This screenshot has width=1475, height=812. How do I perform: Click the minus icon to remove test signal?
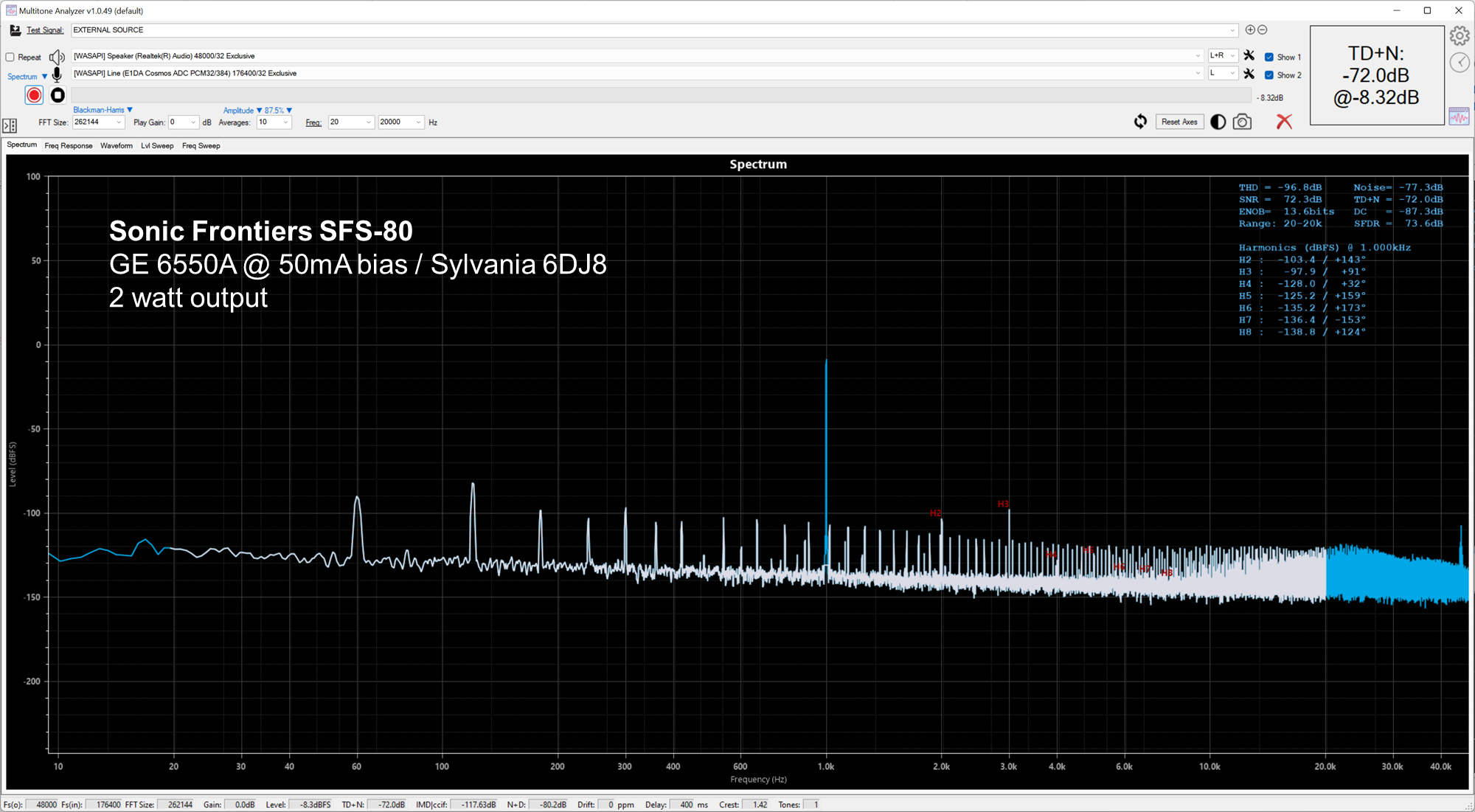coord(1263,30)
